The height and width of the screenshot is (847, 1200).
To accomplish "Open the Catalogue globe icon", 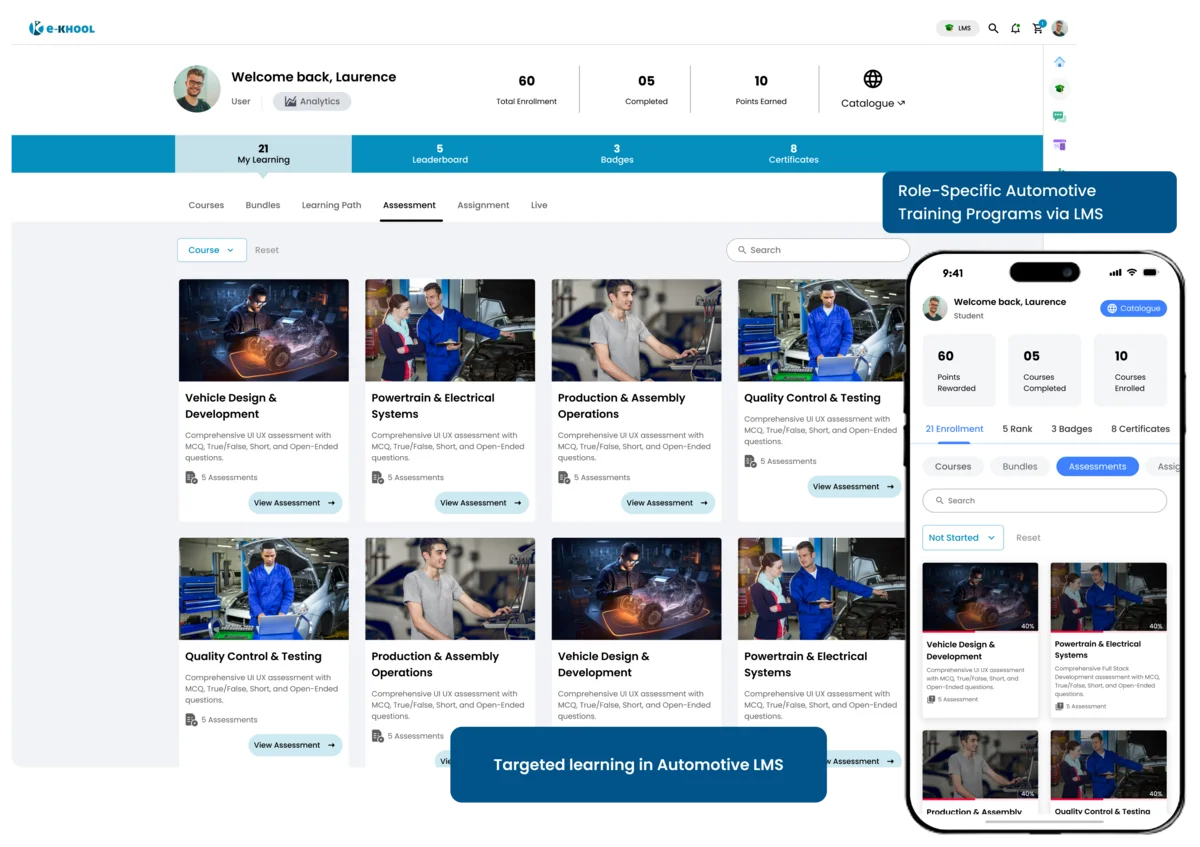I will coord(872,79).
